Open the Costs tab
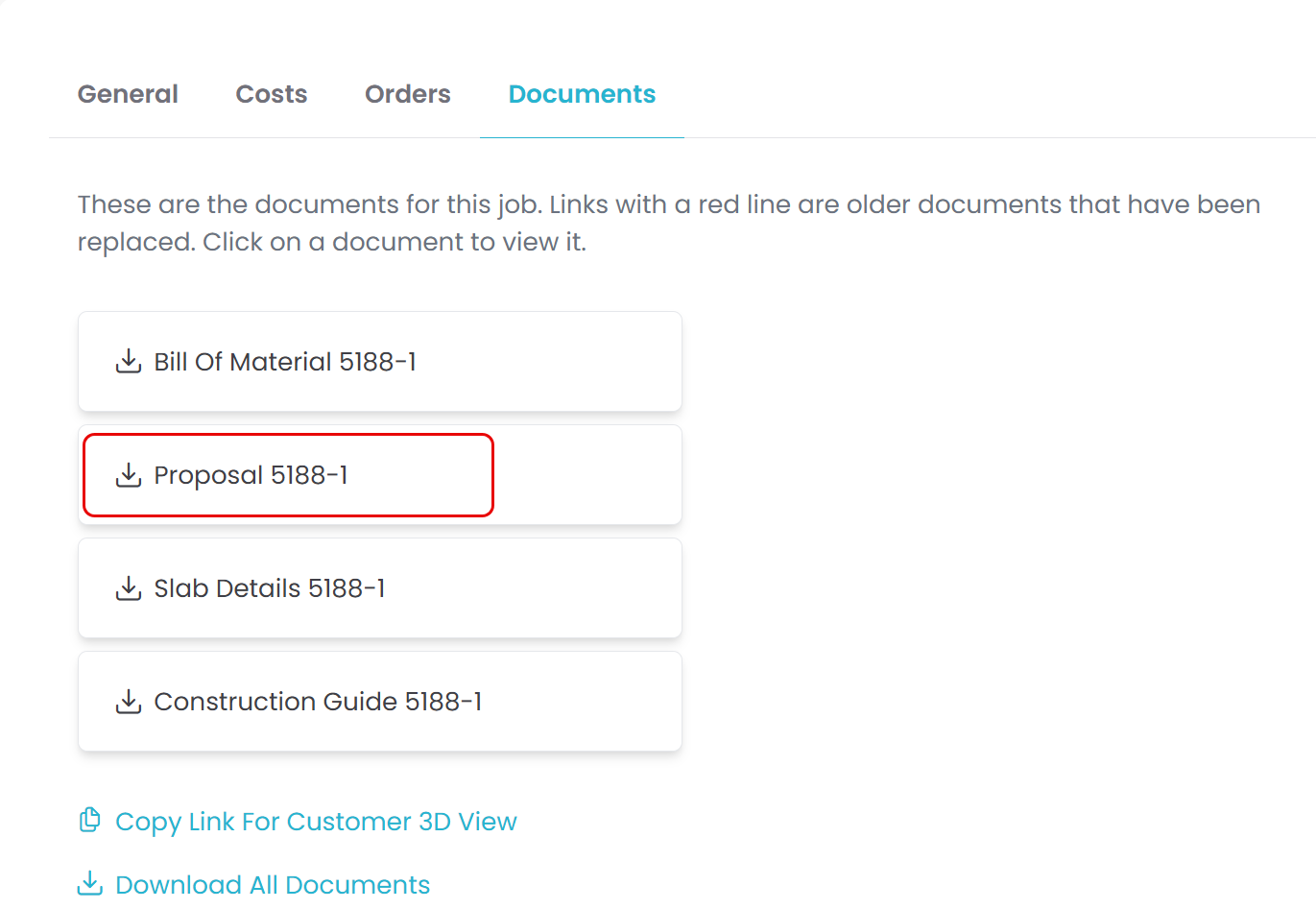 pyautogui.click(x=272, y=94)
